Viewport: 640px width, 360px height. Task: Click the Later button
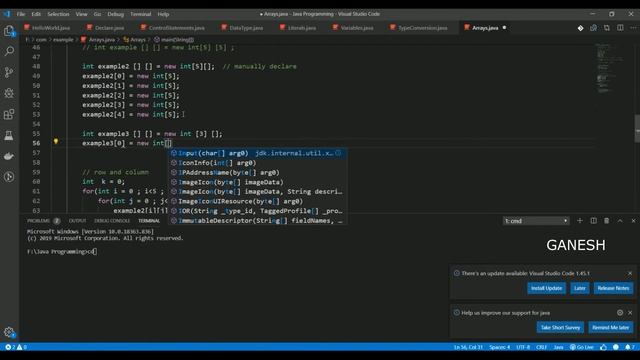[x=580, y=288]
